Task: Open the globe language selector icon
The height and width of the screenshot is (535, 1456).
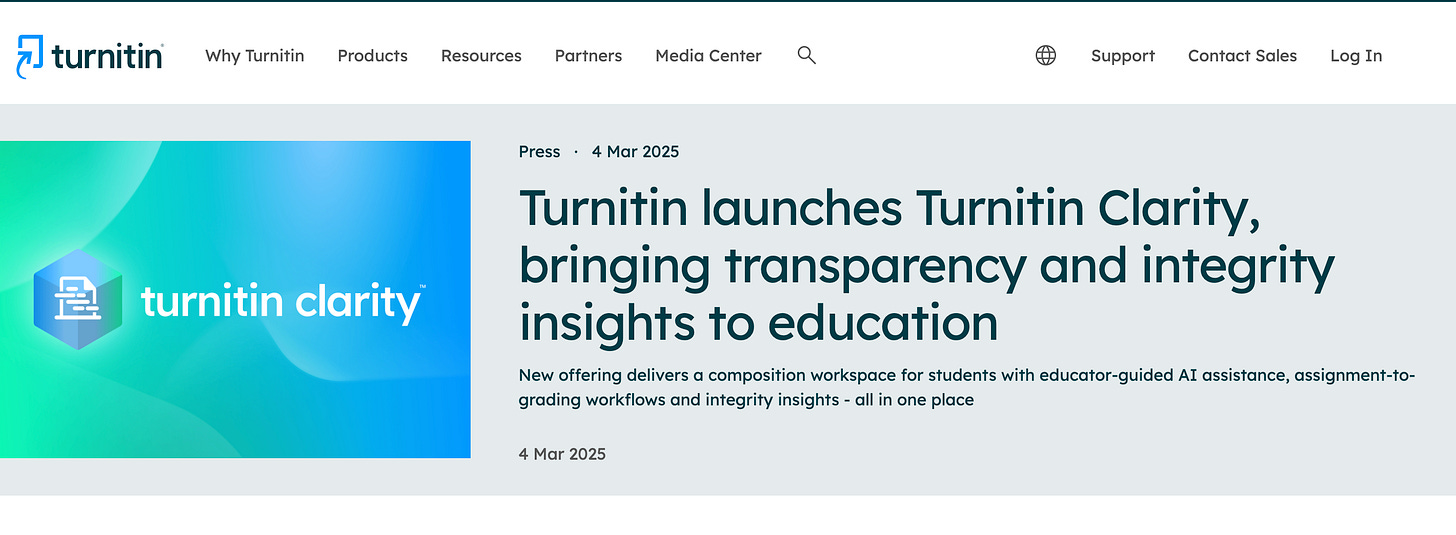Action: click(x=1046, y=56)
